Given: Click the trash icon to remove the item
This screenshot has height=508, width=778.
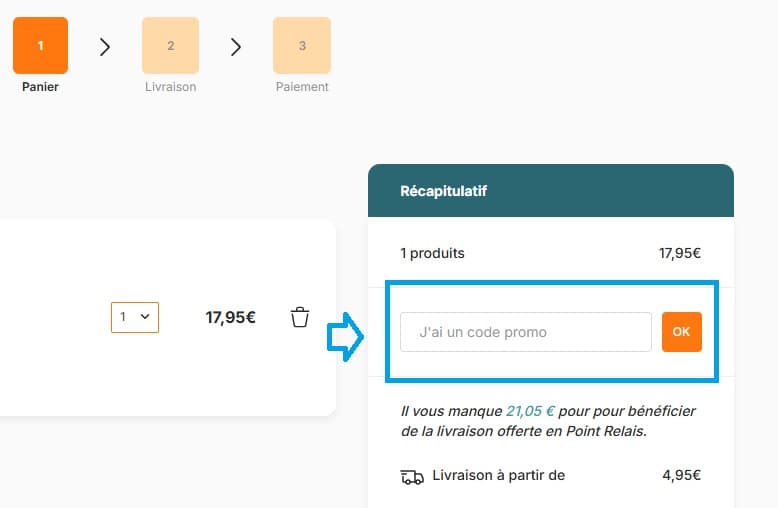Looking at the screenshot, I should (300, 318).
